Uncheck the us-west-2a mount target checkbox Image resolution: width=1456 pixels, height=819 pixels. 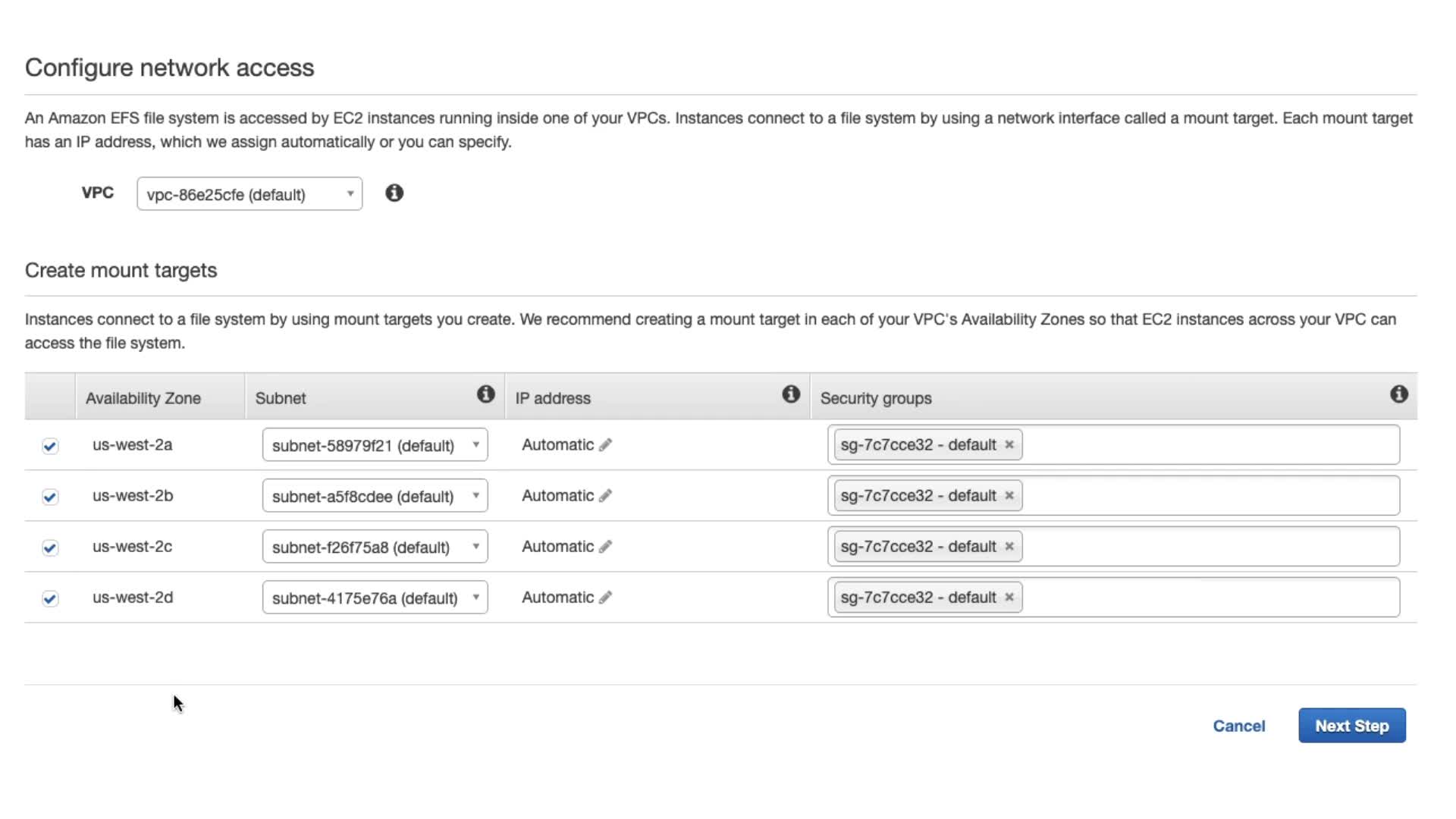coord(50,446)
